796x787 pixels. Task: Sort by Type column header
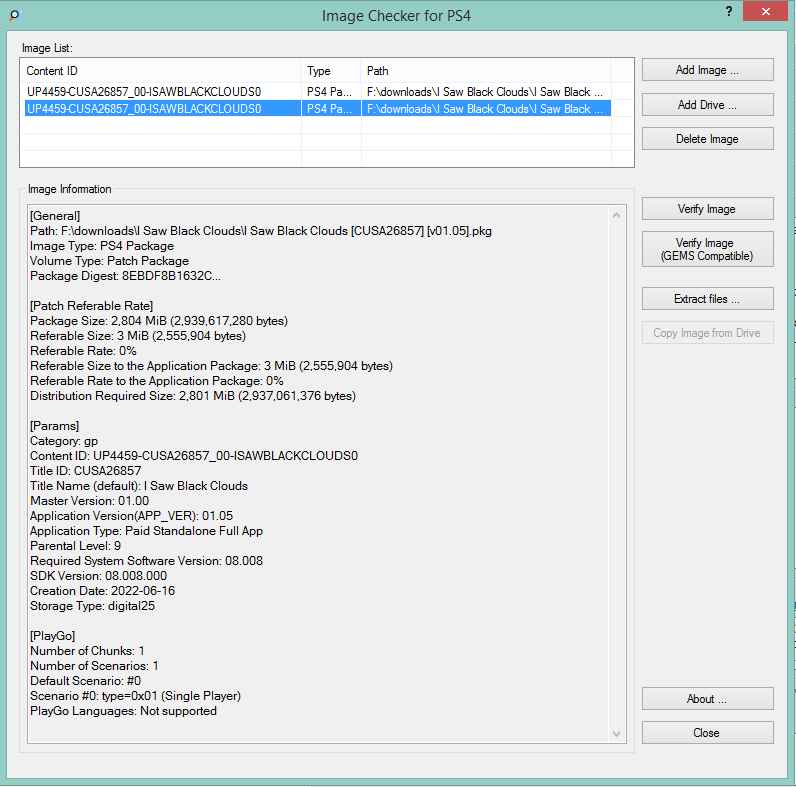click(x=331, y=71)
